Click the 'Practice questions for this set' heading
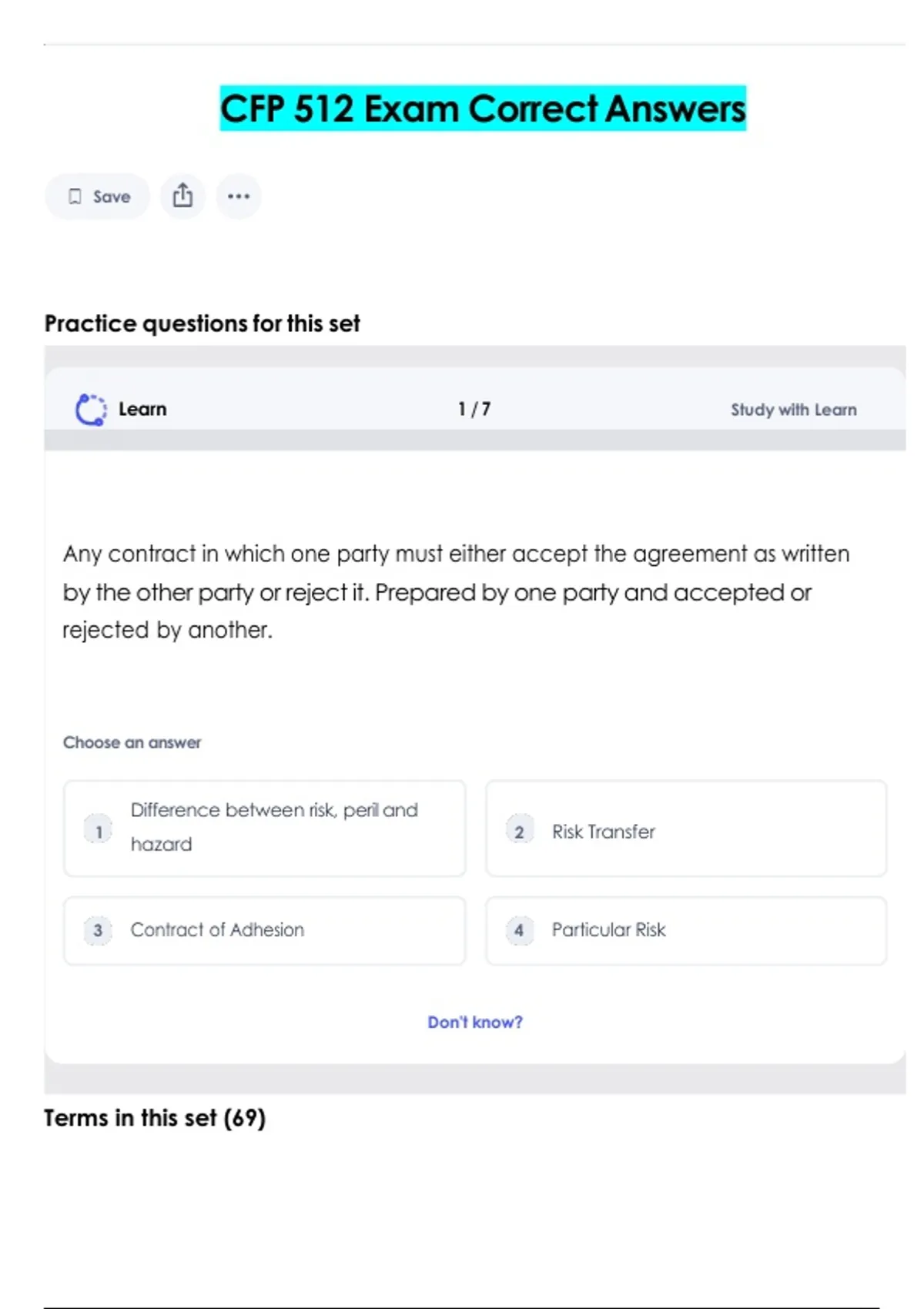Screen dimensions: 924x1309 (202, 323)
